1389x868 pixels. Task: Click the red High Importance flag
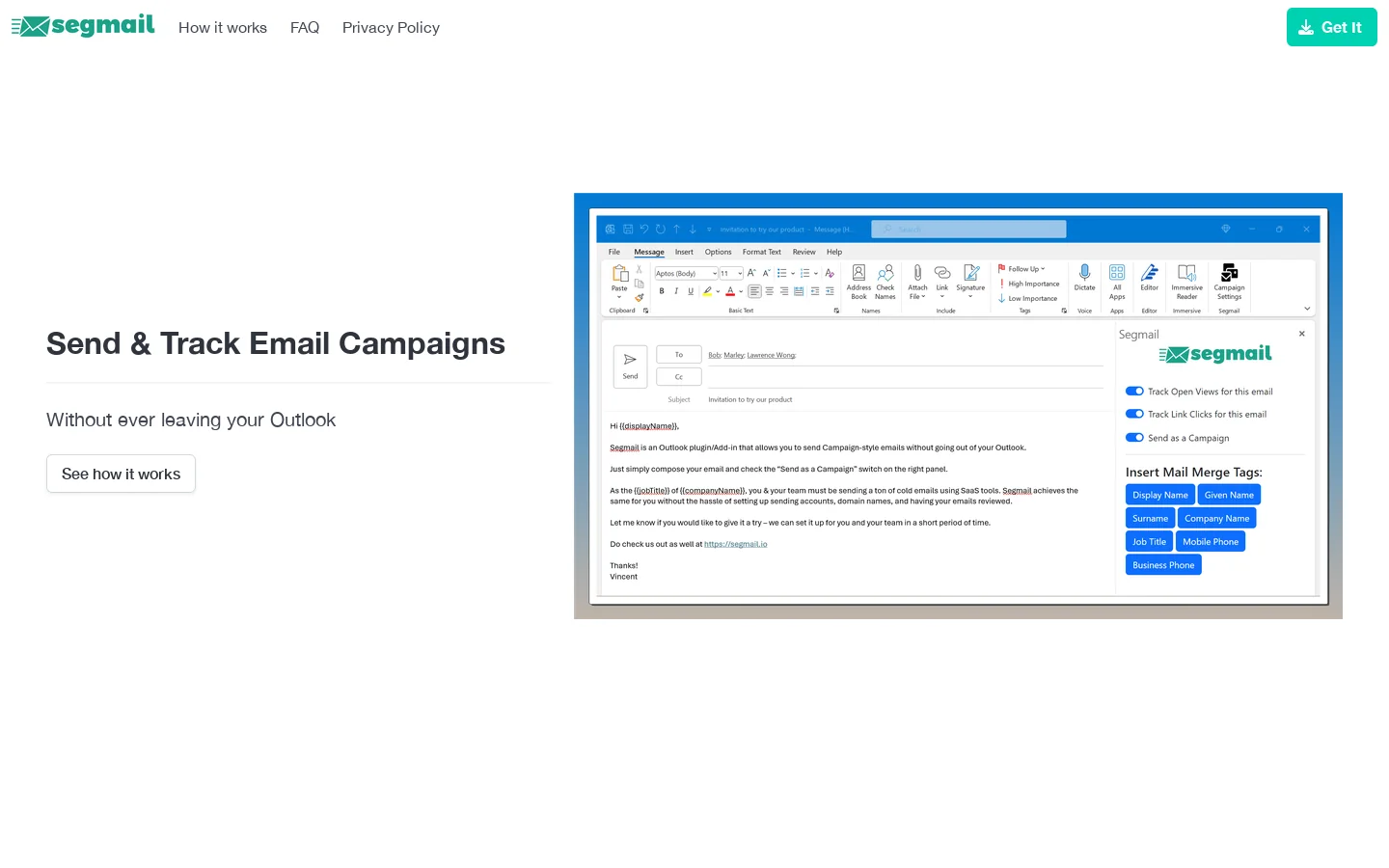tap(1002, 284)
